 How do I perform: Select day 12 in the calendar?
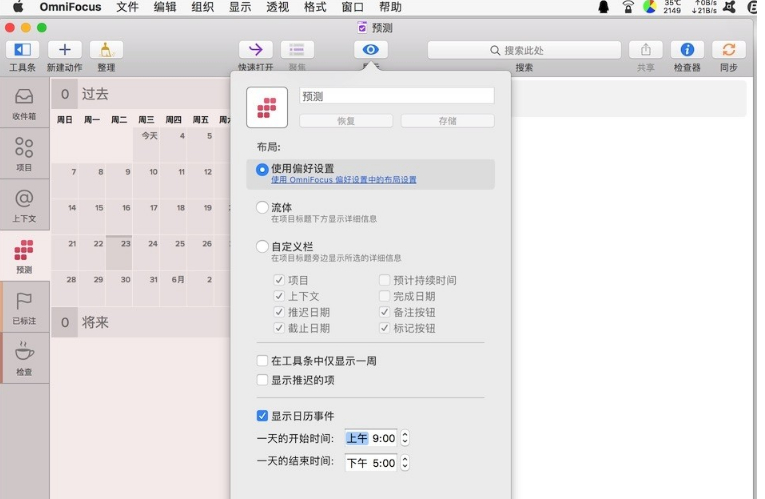point(201,180)
